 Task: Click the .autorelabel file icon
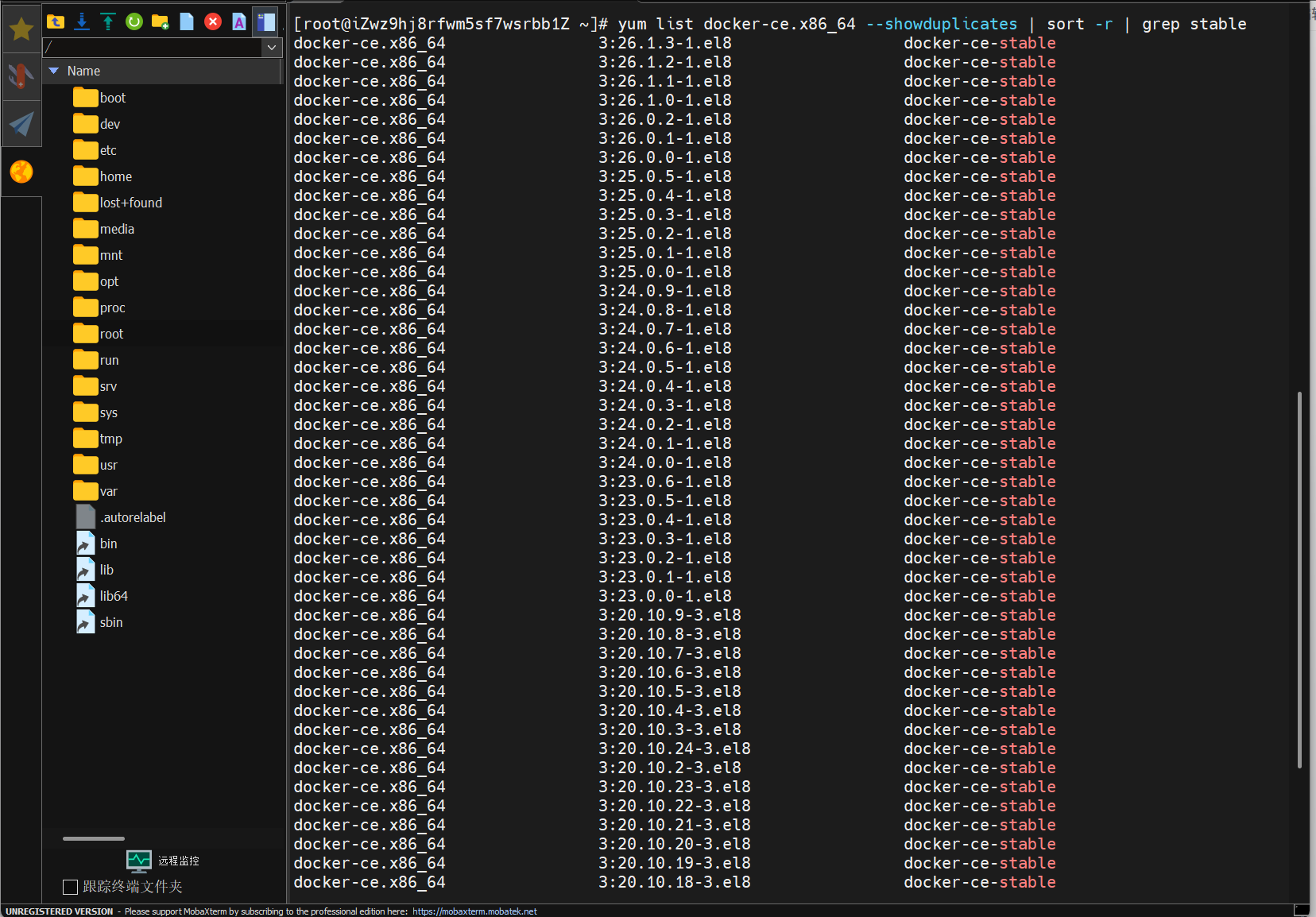pos(86,517)
